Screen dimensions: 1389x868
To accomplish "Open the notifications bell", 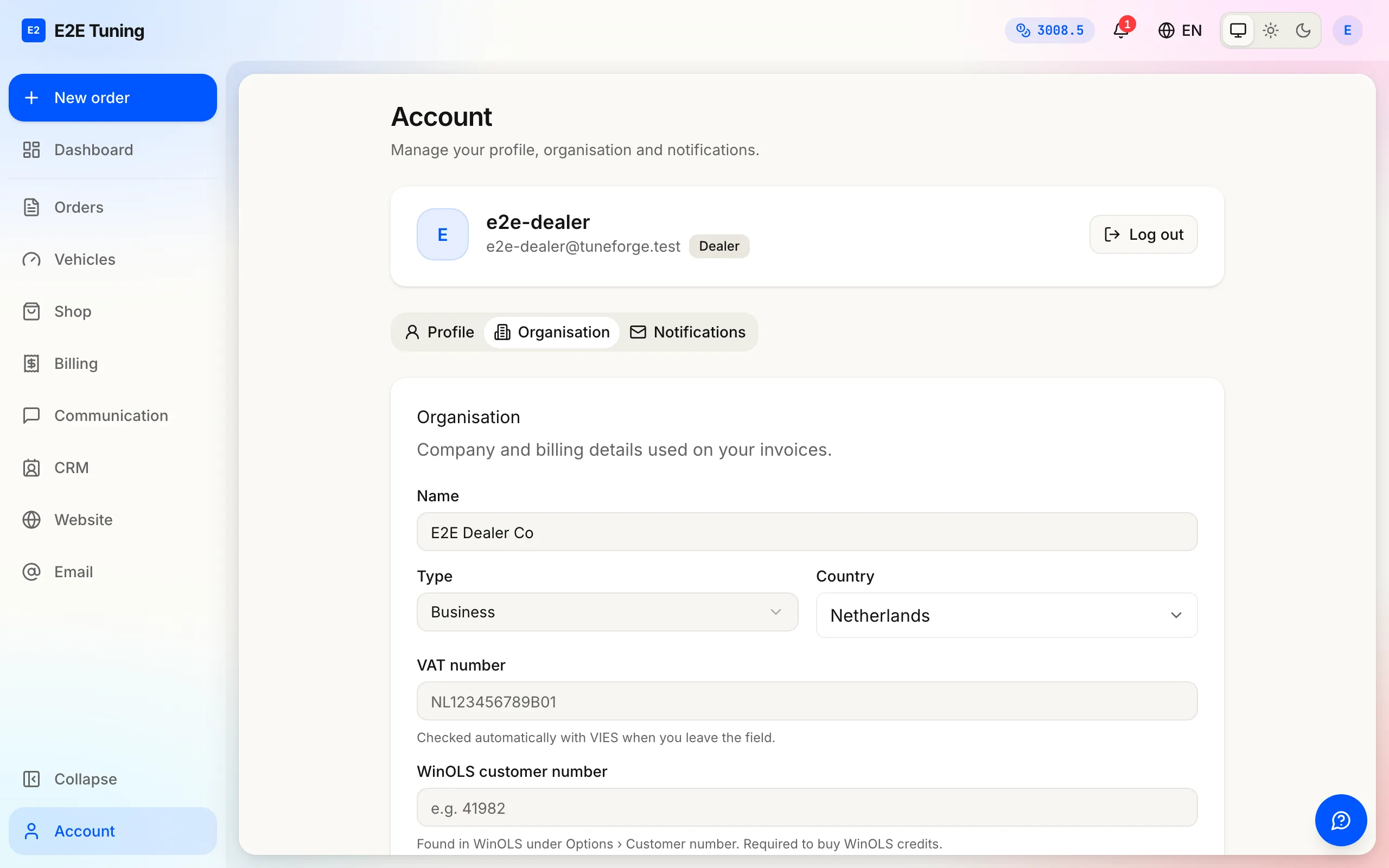I will pyautogui.click(x=1121, y=30).
